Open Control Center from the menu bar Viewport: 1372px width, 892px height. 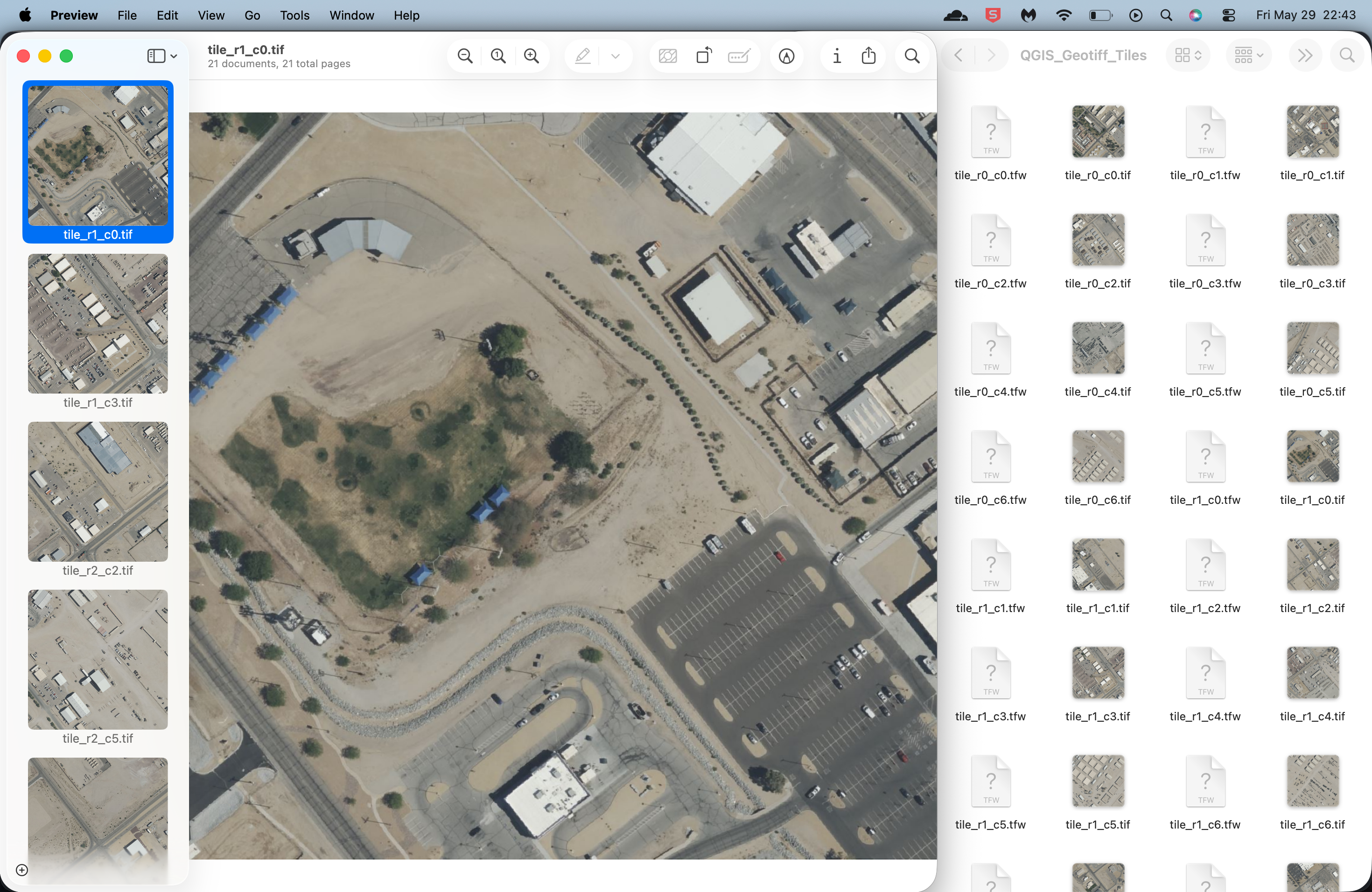1228,15
